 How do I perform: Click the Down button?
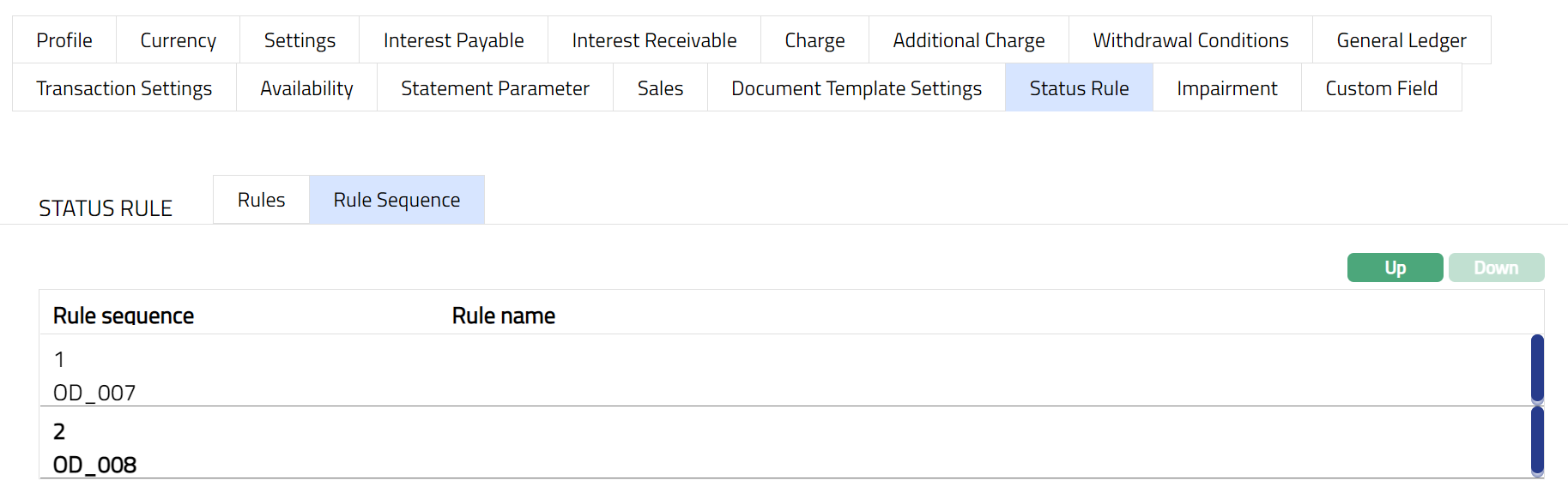pos(1496,268)
